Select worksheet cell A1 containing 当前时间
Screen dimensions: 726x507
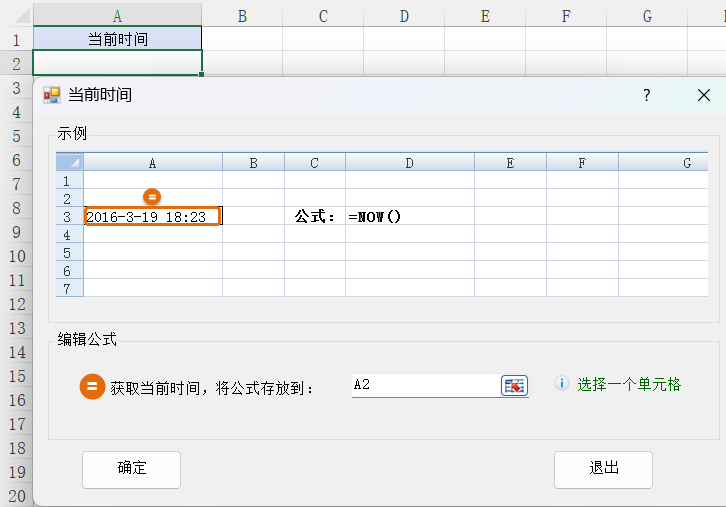coord(118,39)
